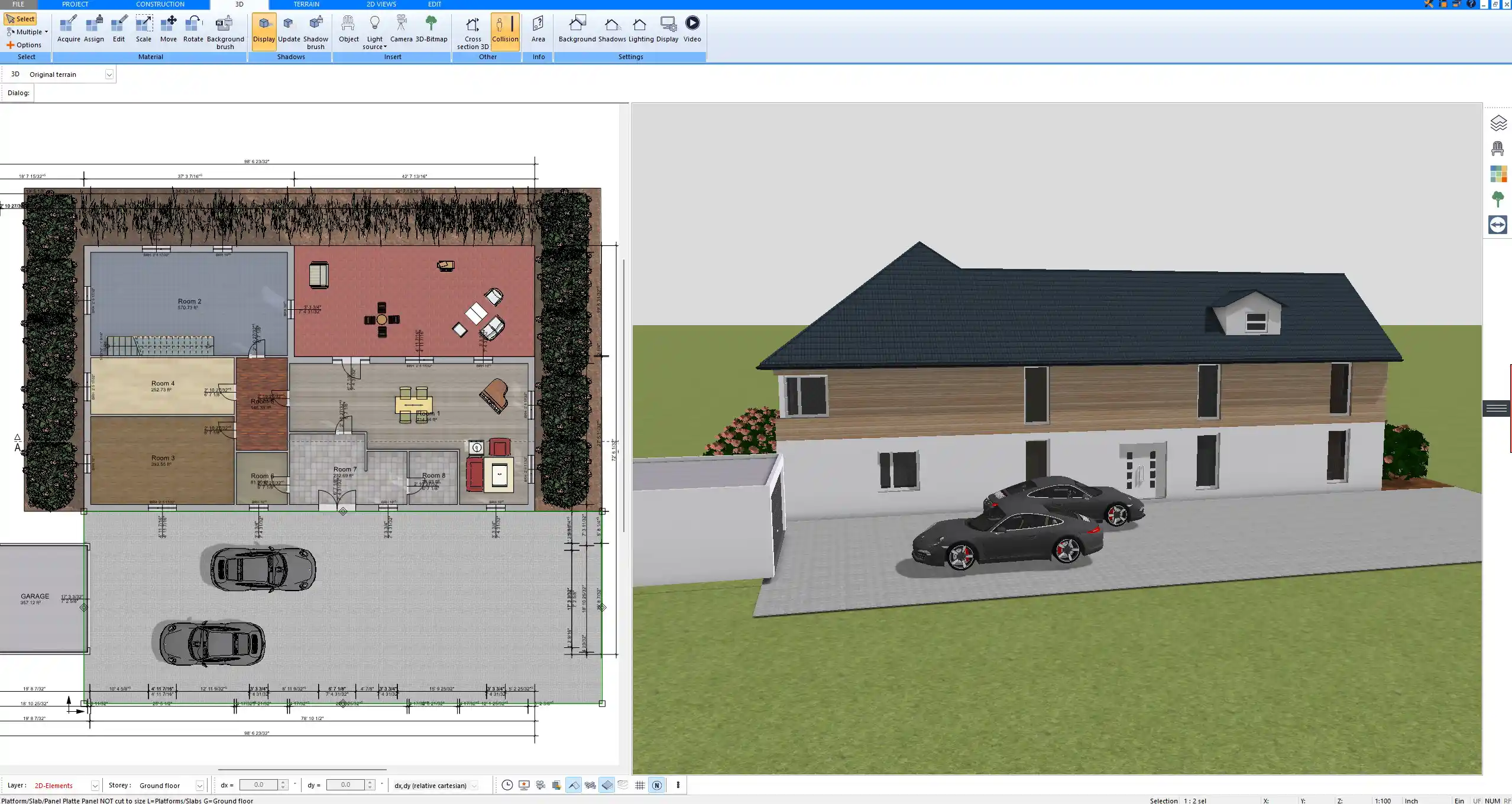Switch to the PROJECT tab

click(75, 4)
